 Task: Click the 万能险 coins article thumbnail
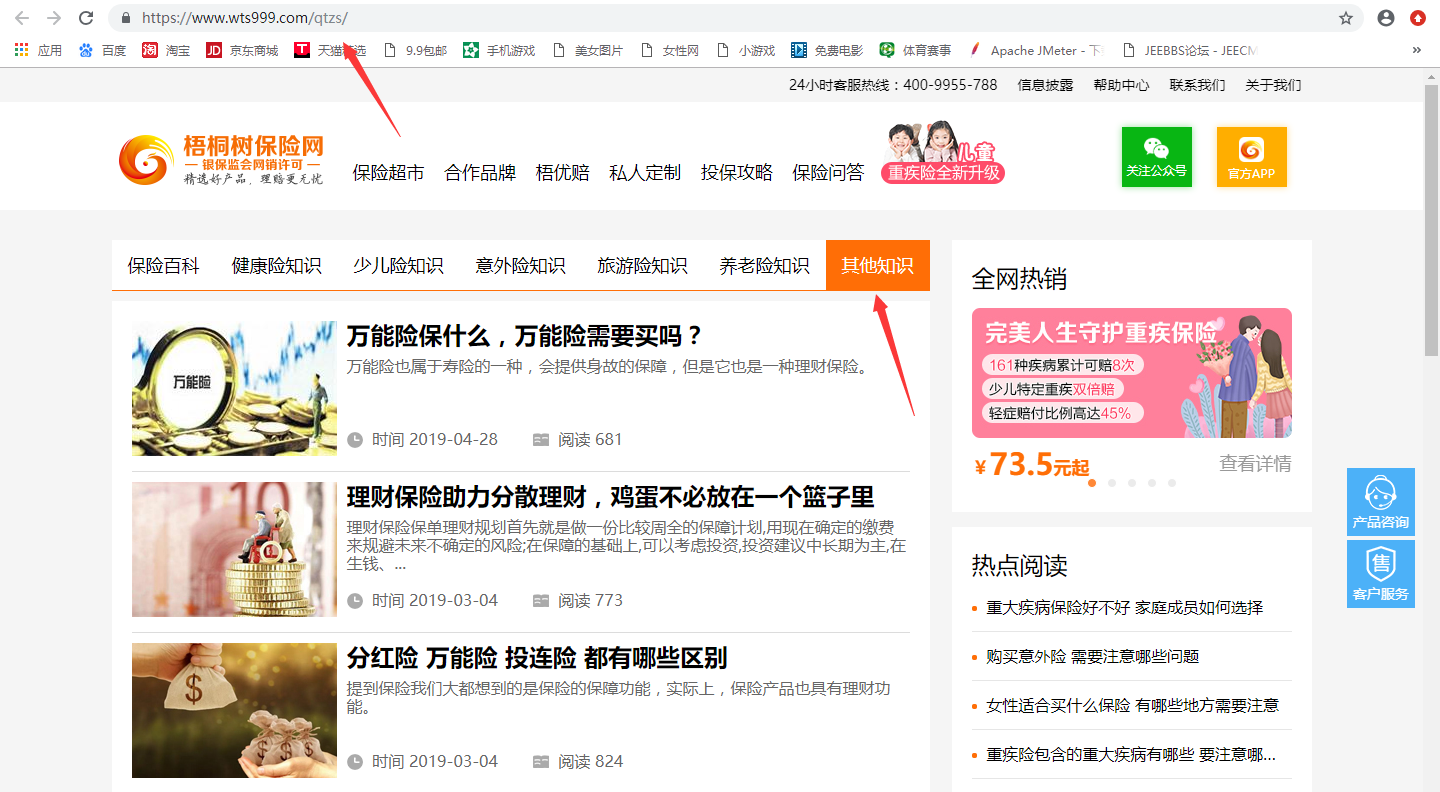point(234,388)
